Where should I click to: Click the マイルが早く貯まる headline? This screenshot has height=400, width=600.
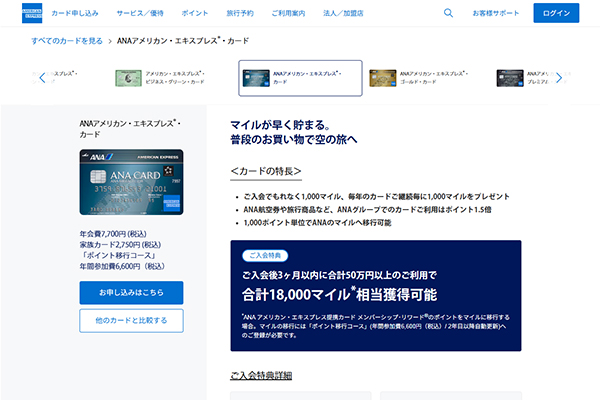pos(280,125)
